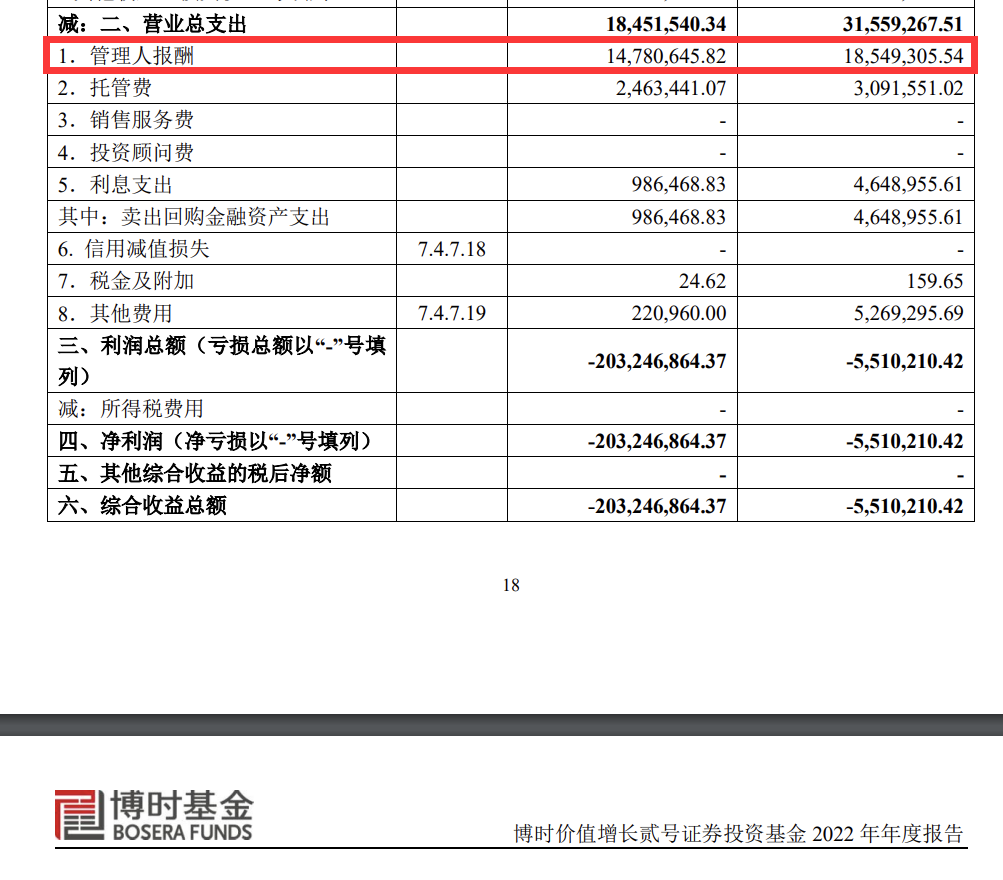This screenshot has width=1003, height=880.
Task: Click -203,246,864.37 in the 综合收益总额 row
Action: [x=657, y=506]
